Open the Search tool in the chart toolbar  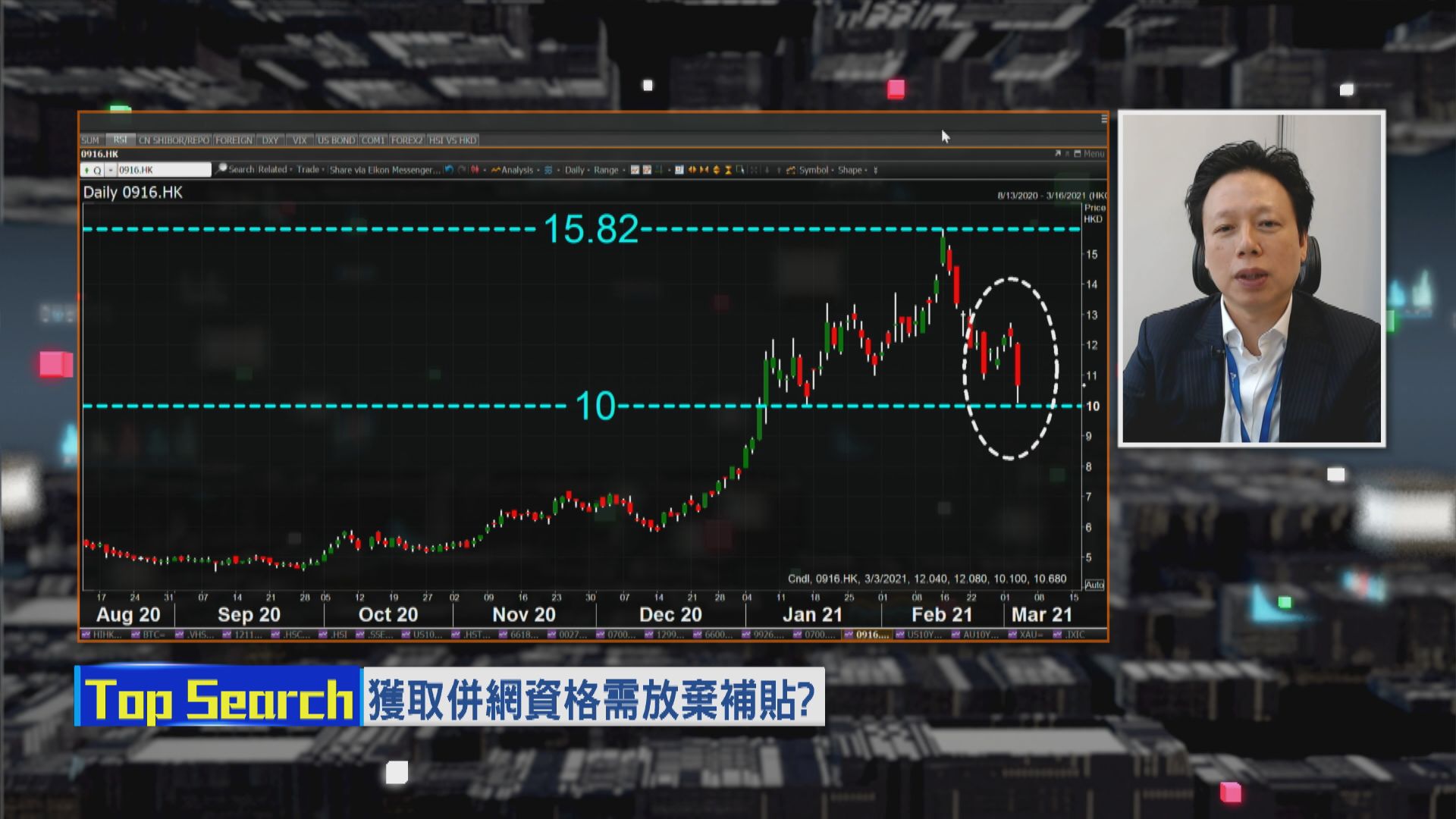pyautogui.click(x=237, y=170)
